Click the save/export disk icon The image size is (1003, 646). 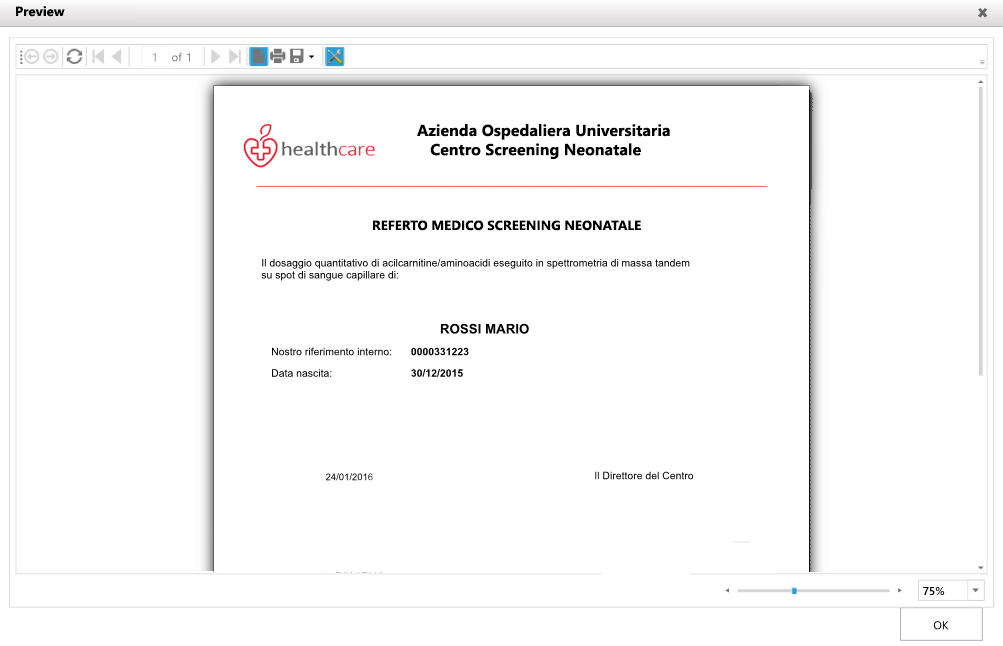[x=297, y=57]
